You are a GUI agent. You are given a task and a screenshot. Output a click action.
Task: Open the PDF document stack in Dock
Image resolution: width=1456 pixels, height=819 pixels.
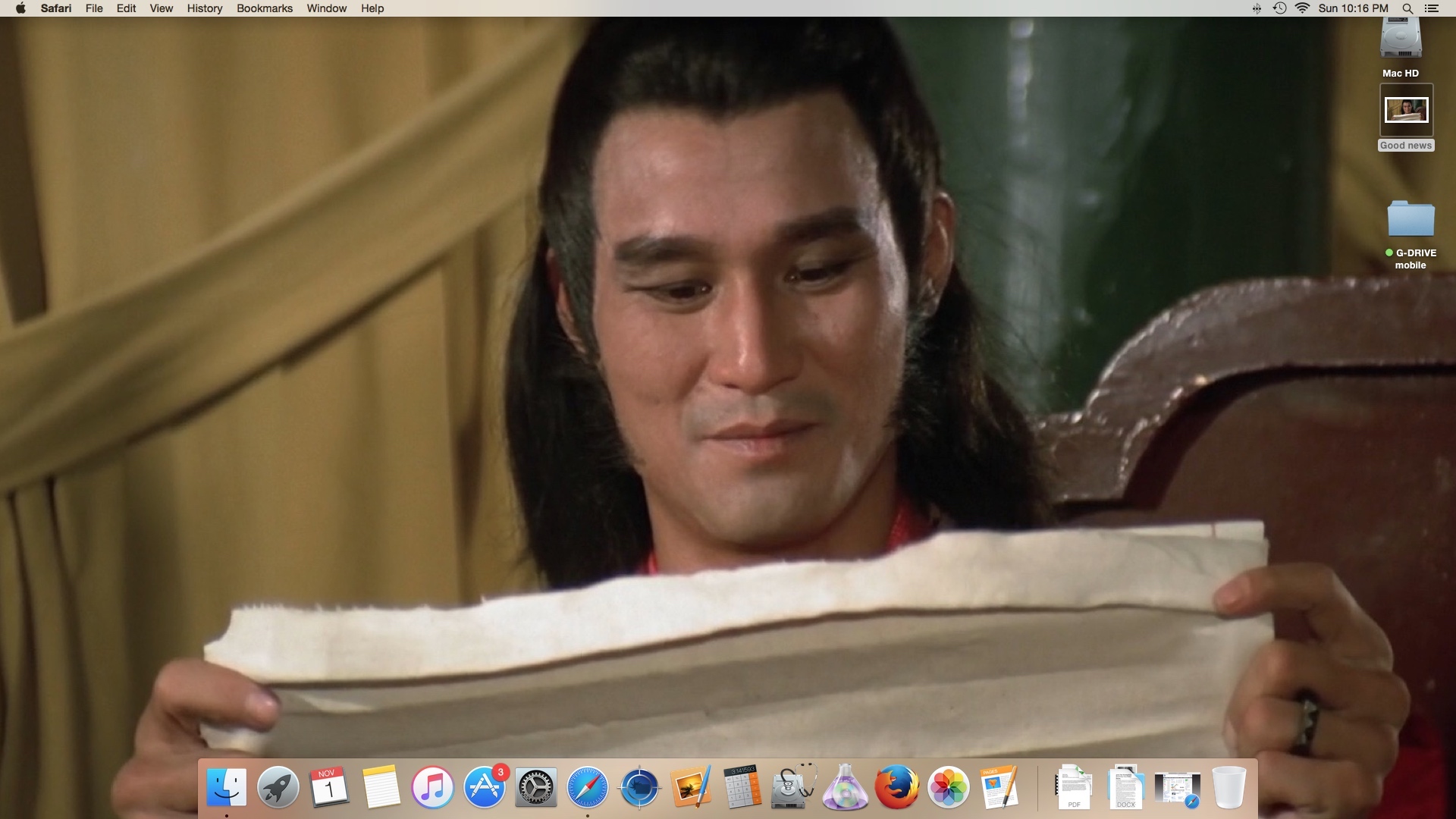point(1074,787)
